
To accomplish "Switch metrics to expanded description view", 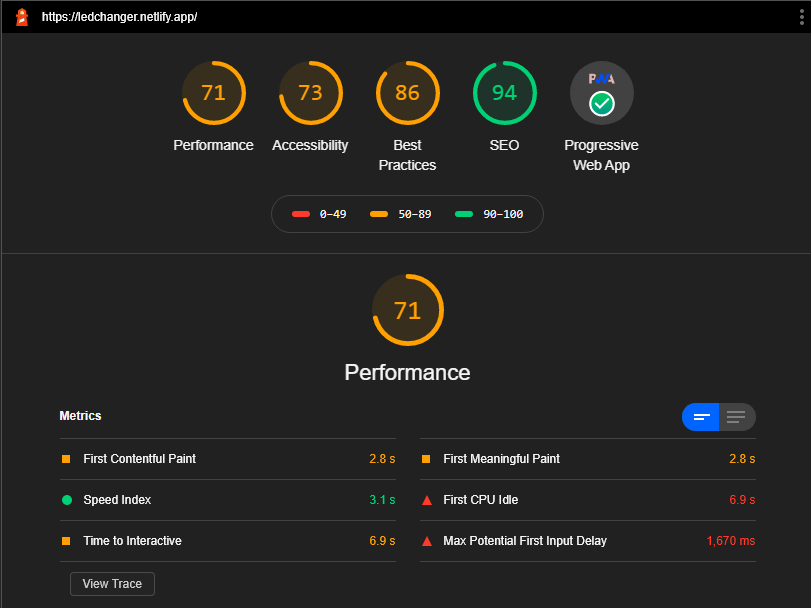I will [737, 417].
